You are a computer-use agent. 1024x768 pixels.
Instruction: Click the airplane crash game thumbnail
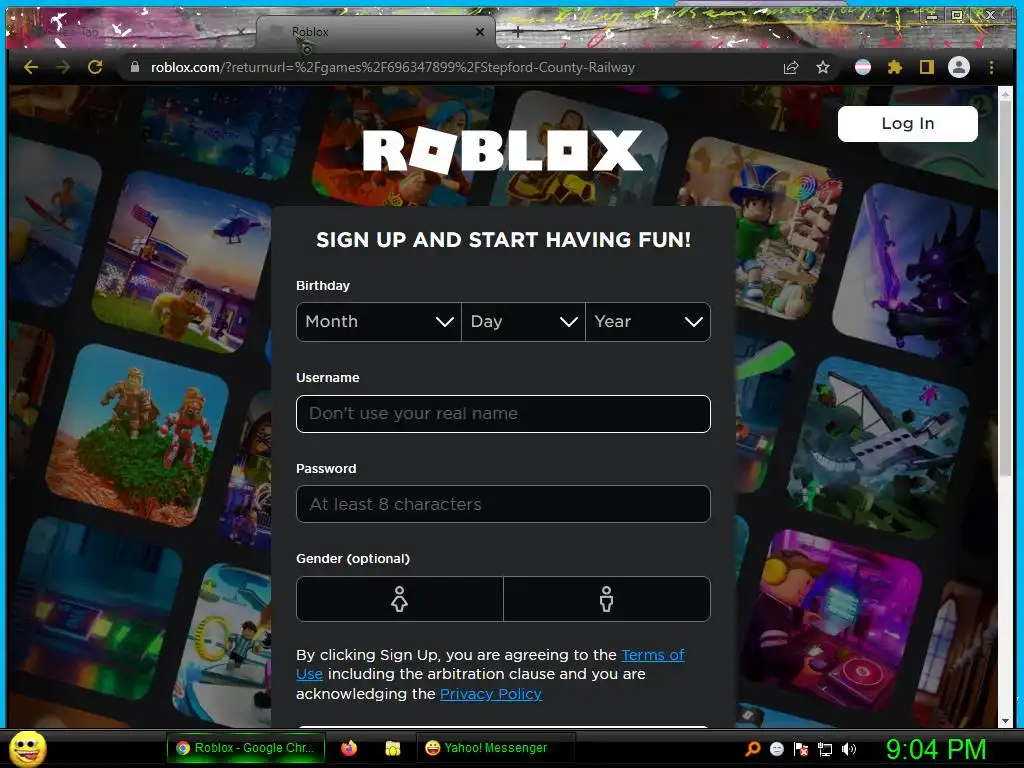876,447
